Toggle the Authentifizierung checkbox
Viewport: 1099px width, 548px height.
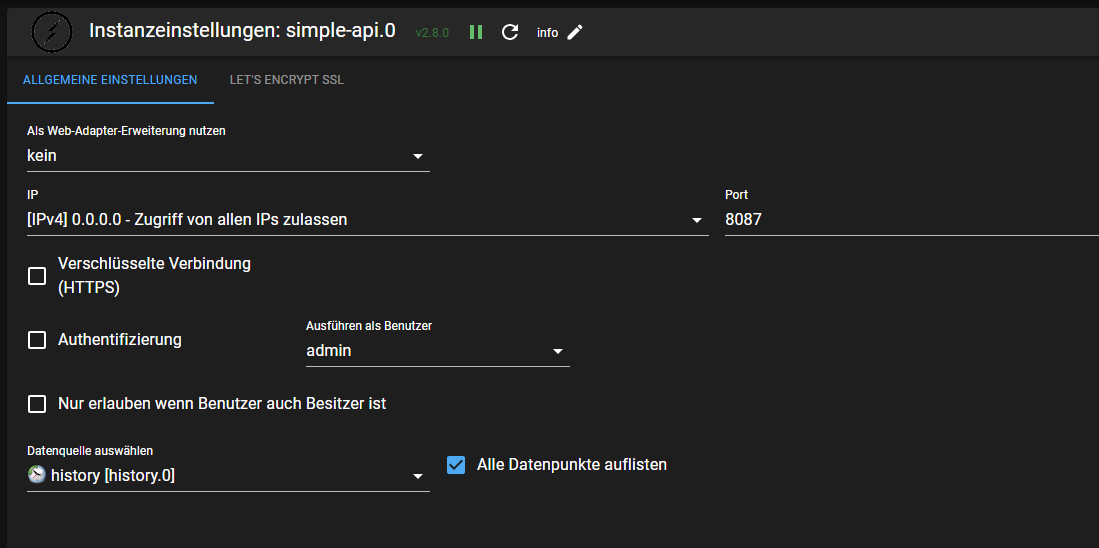37,340
